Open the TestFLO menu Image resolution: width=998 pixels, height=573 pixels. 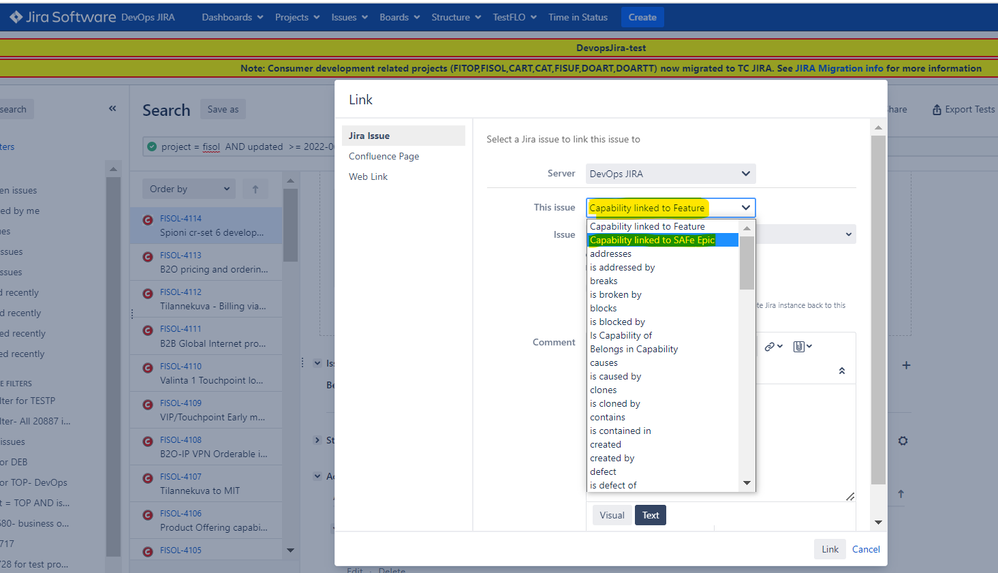point(514,17)
